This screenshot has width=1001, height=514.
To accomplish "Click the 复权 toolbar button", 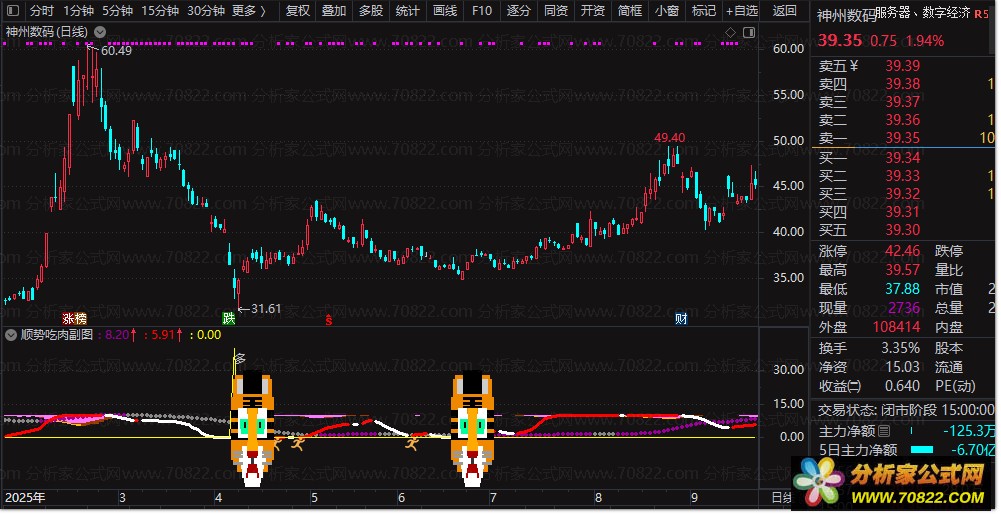I will [297, 11].
